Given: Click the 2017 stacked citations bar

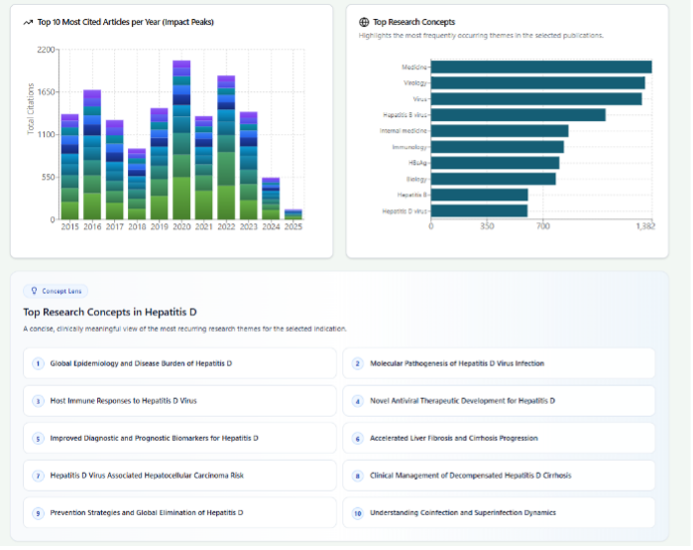Looking at the screenshot, I should [114, 170].
